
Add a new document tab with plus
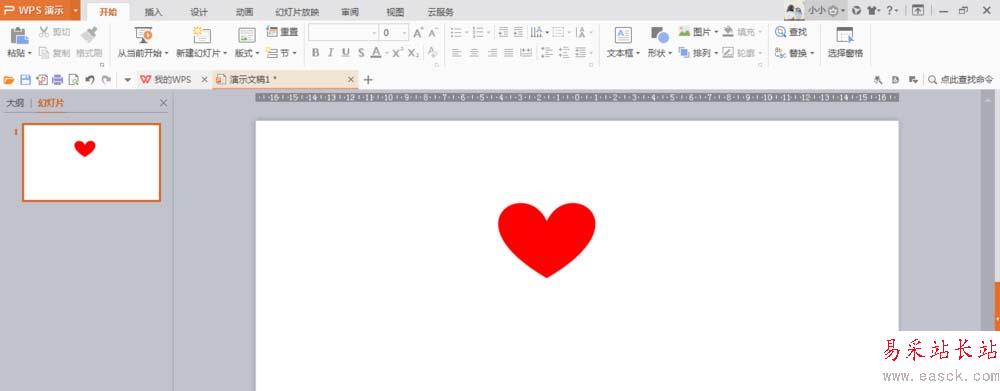pos(368,80)
